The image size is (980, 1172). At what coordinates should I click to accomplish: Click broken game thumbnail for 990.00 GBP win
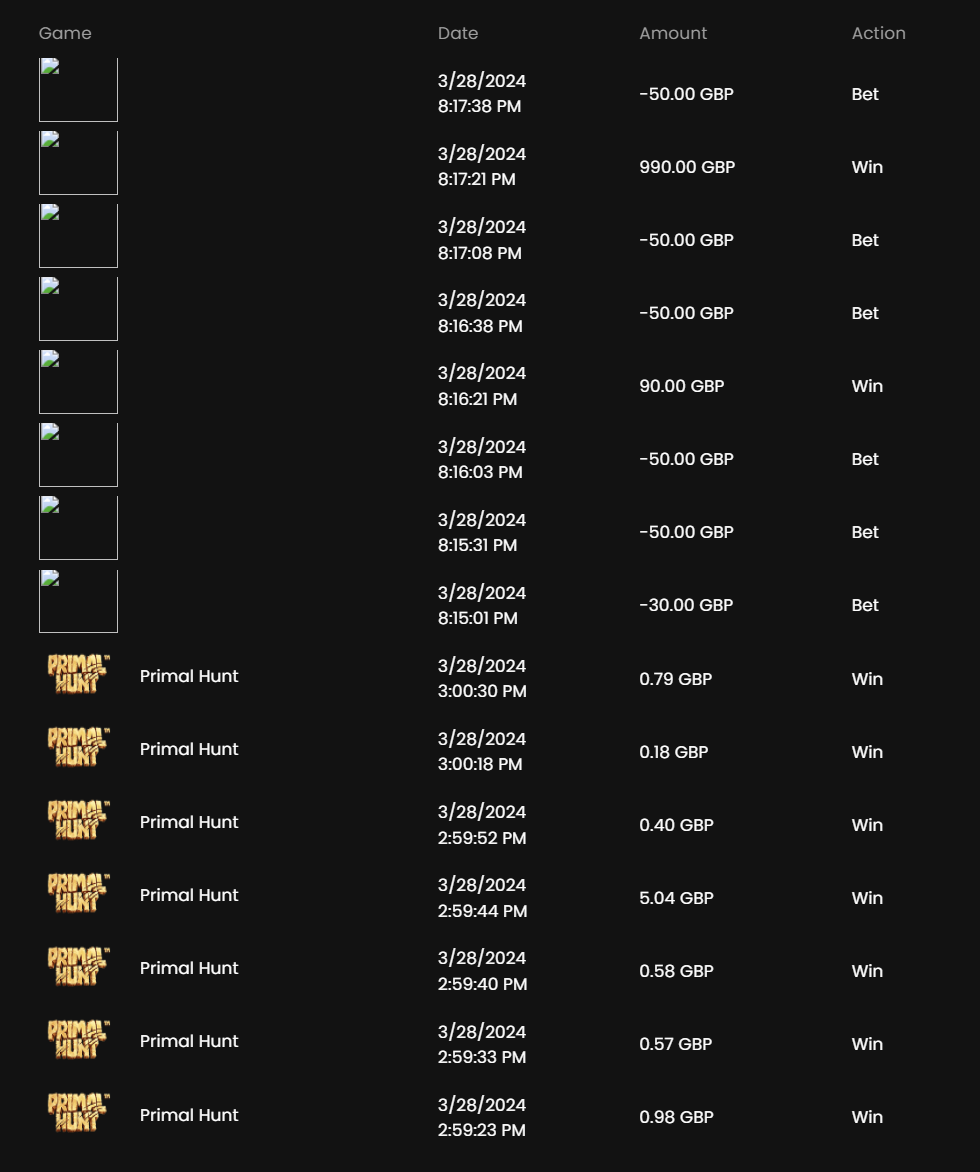click(78, 163)
